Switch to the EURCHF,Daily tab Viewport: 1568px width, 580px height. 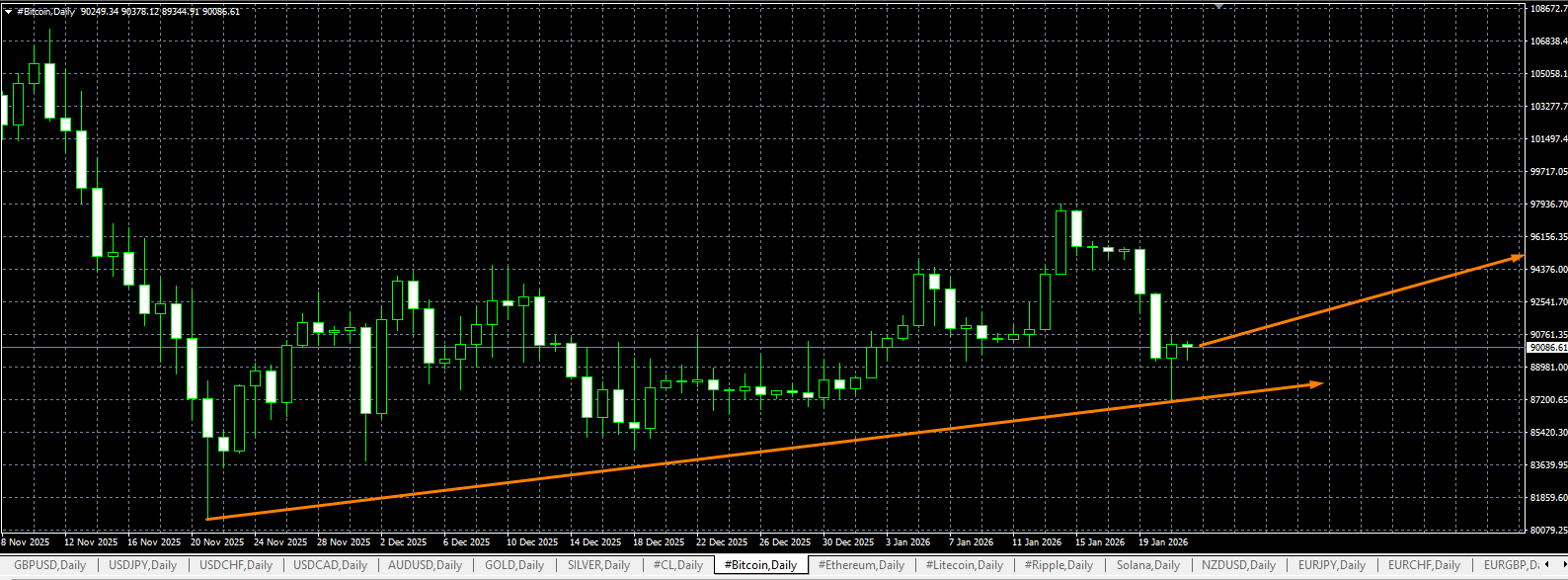point(1424,565)
